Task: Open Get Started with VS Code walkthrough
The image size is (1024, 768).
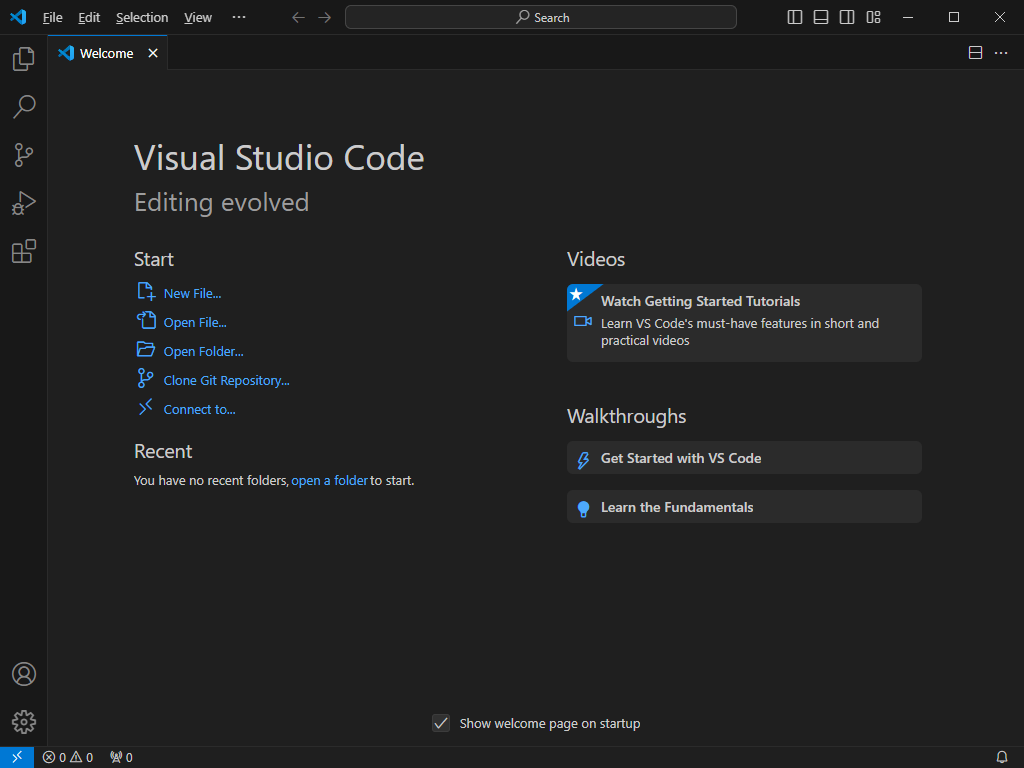Action: click(744, 458)
